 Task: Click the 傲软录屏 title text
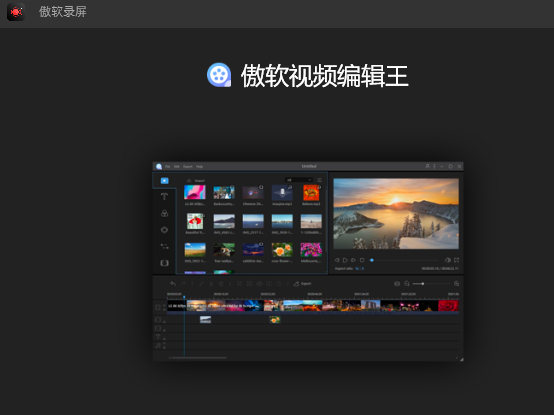[x=63, y=12]
